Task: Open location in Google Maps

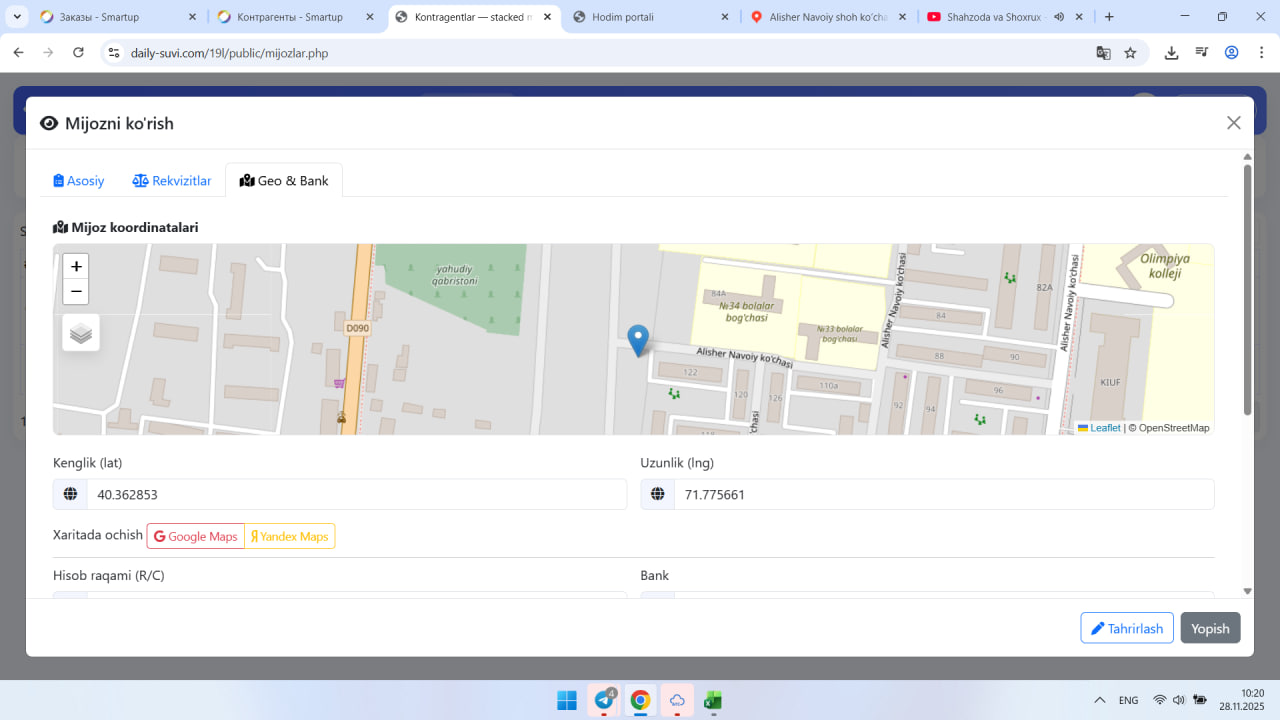Action: (196, 536)
